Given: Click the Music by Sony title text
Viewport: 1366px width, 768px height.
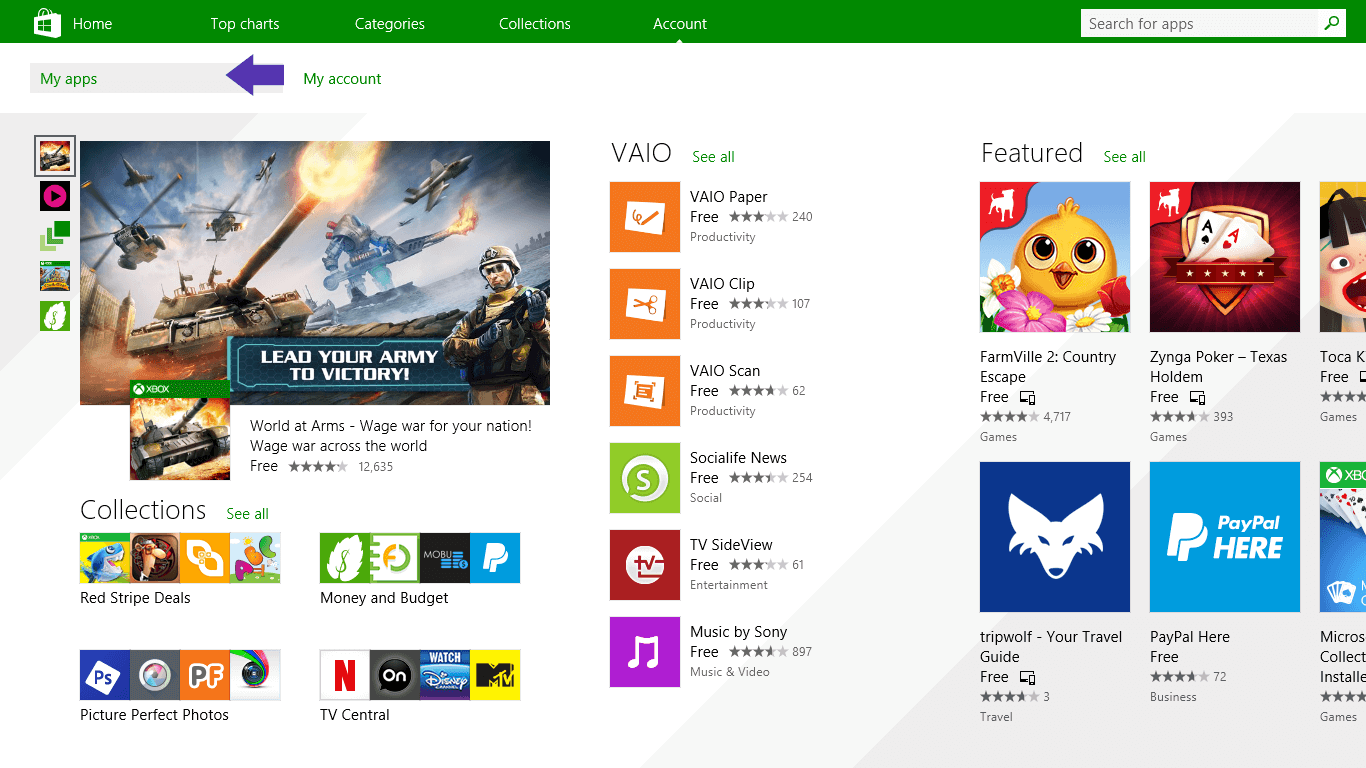Looking at the screenshot, I should coord(738,632).
